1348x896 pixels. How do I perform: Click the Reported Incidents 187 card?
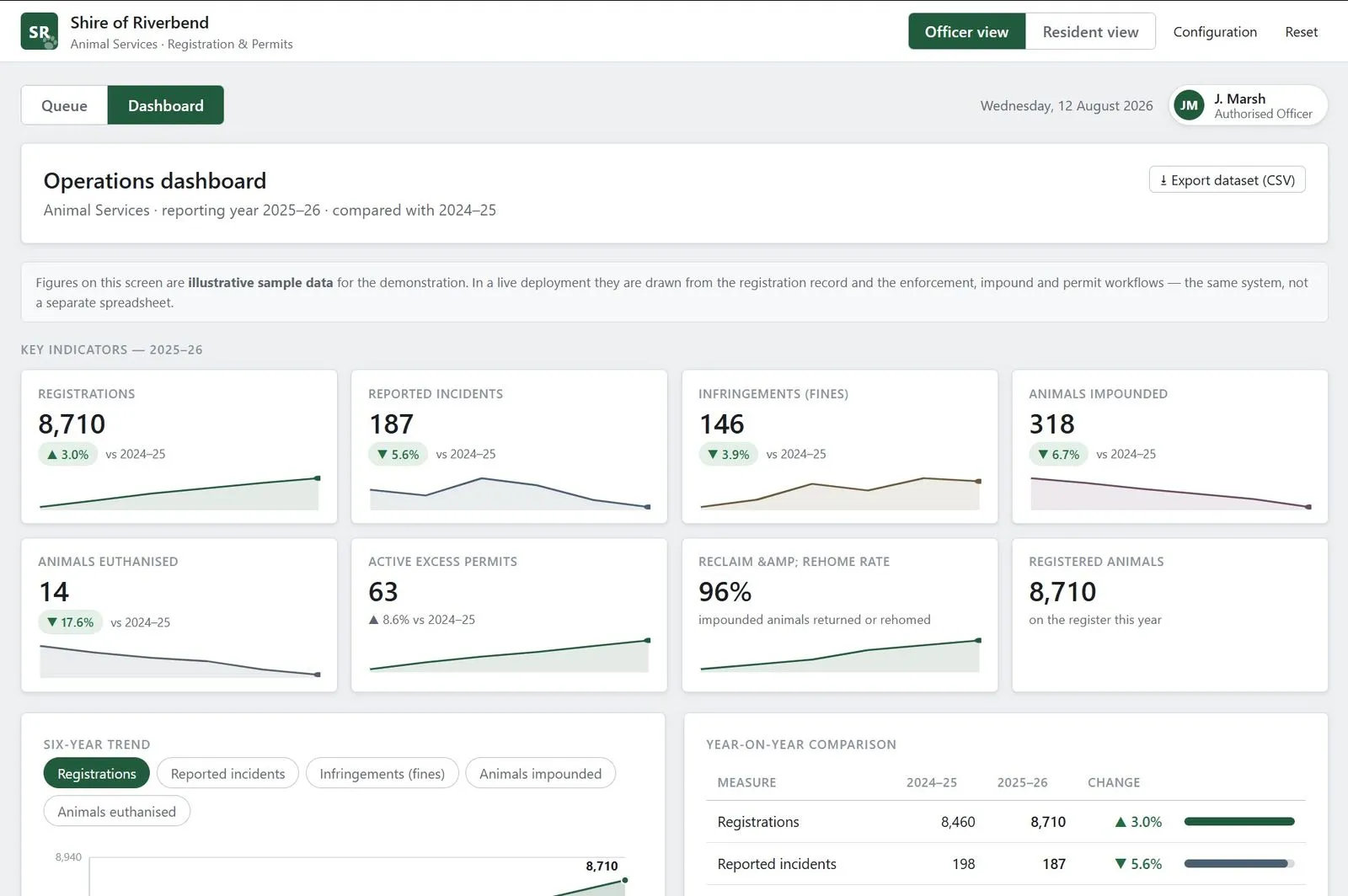pyautogui.click(x=509, y=446)
